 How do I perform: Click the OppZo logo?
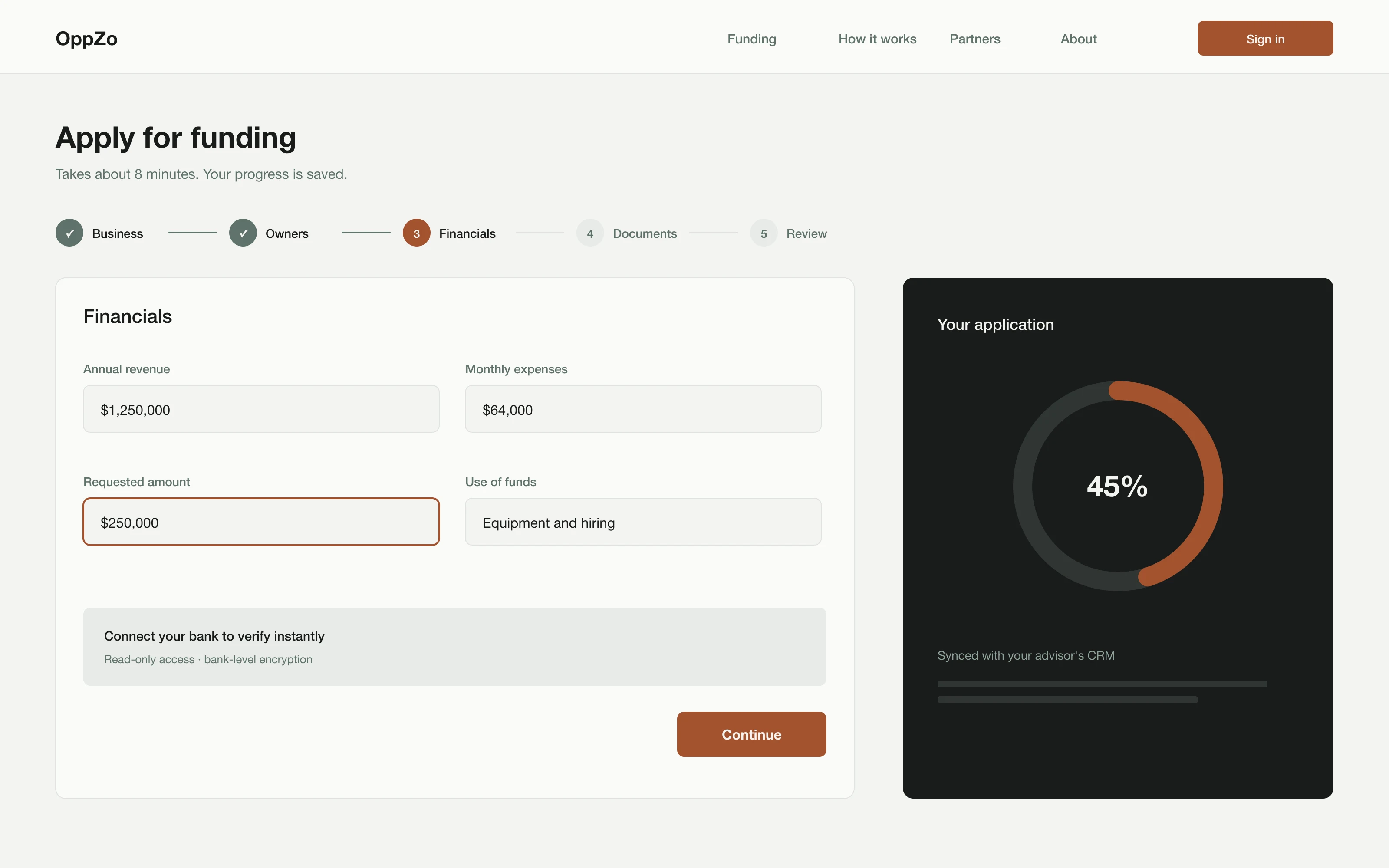[x=86, y=39]
